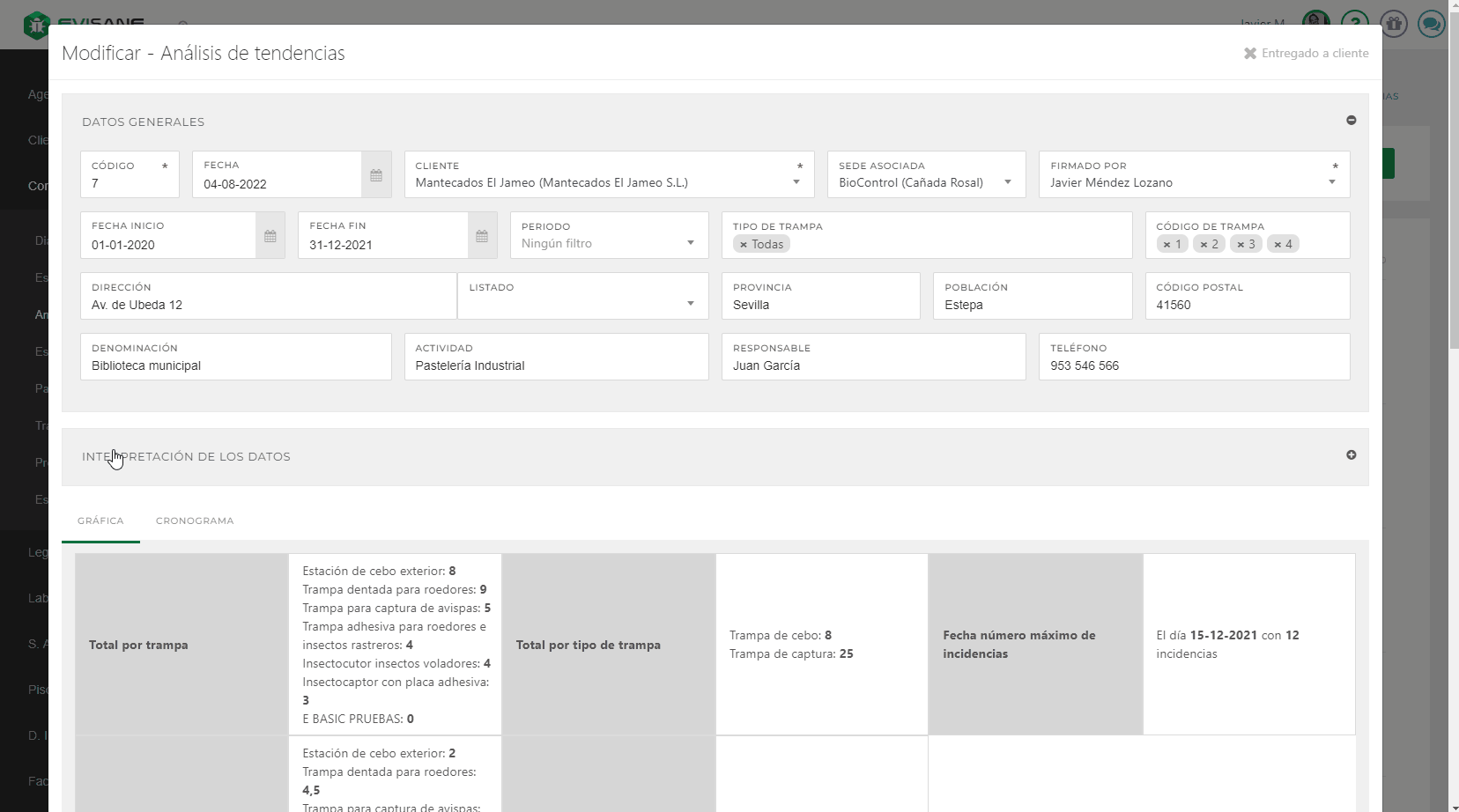
Task: Open the Periodo filter dropdown
Action: [690, 243]
